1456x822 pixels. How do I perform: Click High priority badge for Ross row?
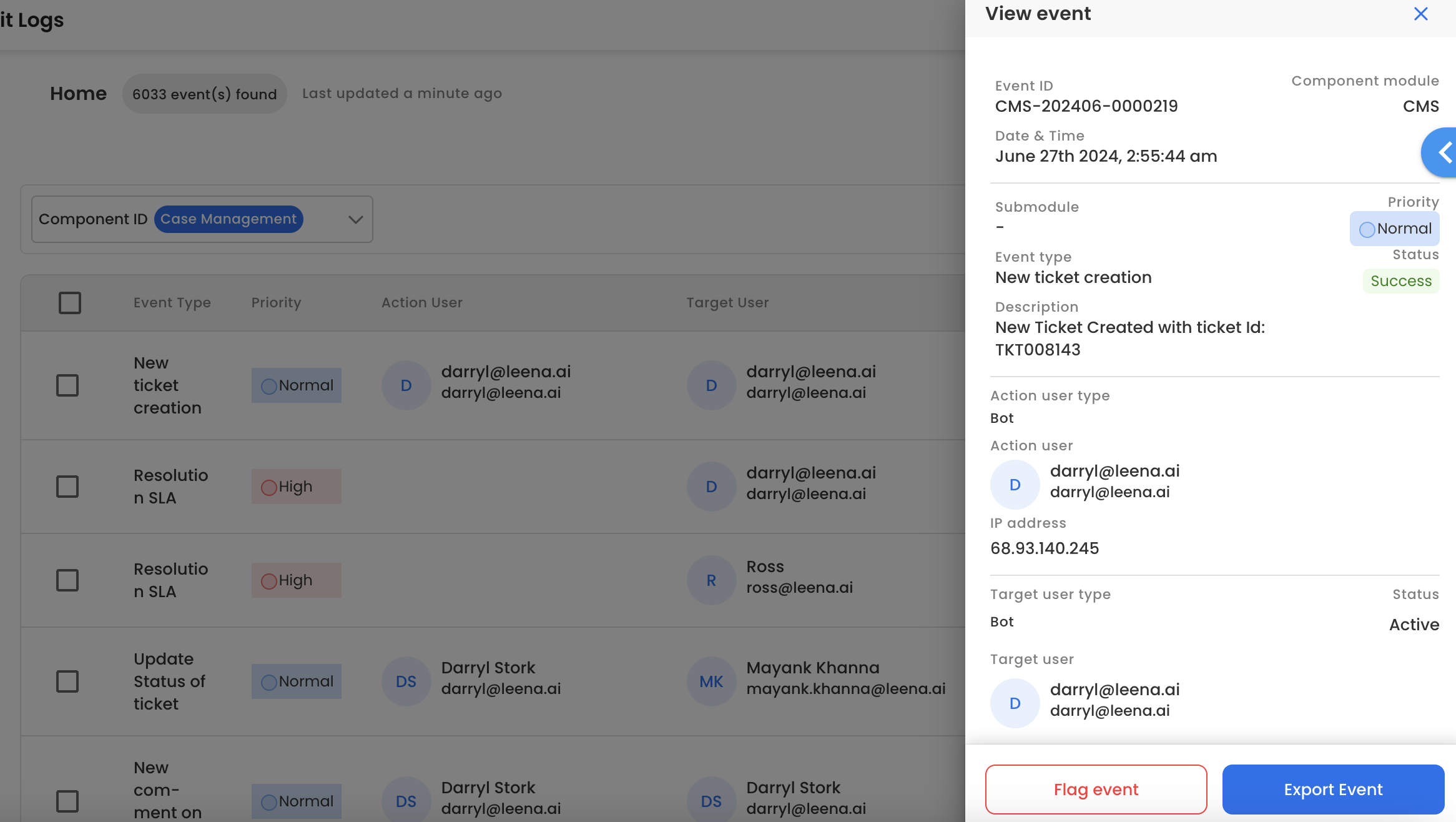click(296, 580)
